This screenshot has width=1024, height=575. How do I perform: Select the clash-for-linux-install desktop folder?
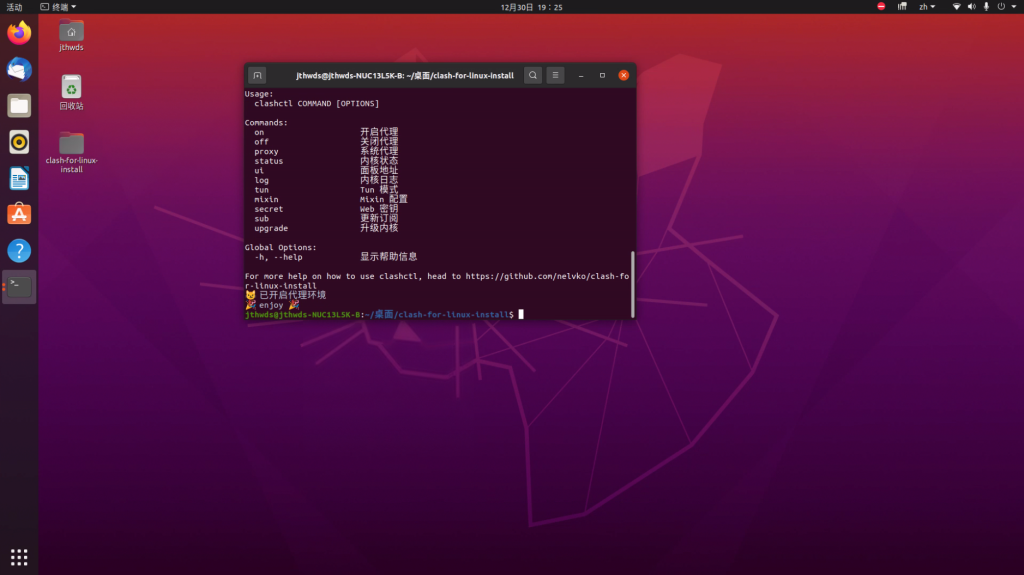coord(71,143)
